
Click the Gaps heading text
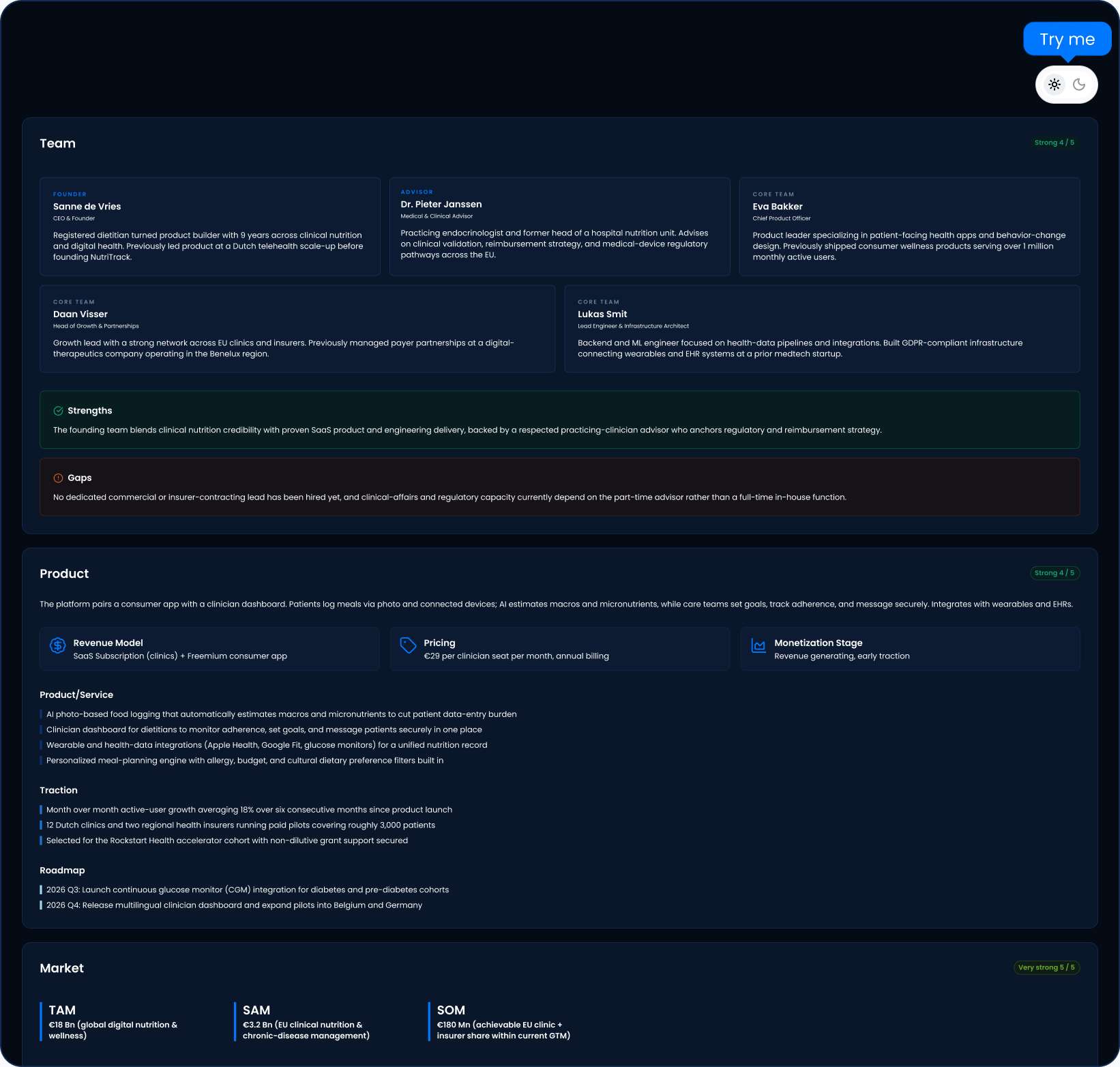(80, 478)
